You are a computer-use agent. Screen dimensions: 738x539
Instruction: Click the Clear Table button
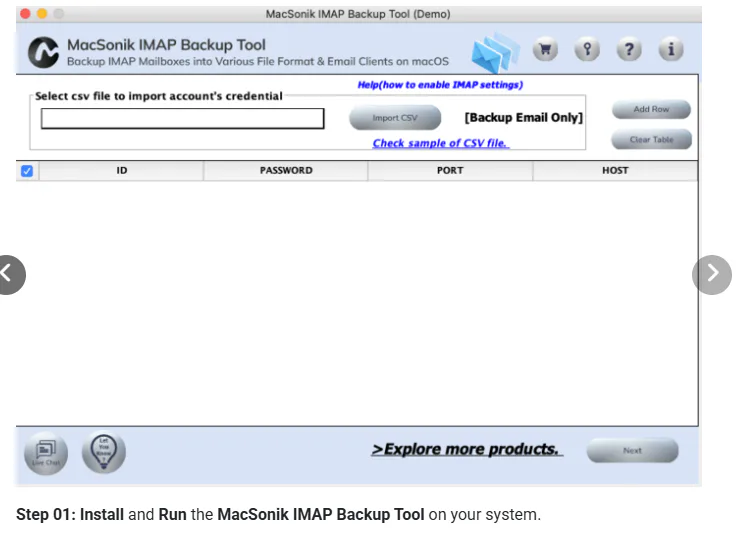click(651, 140)
